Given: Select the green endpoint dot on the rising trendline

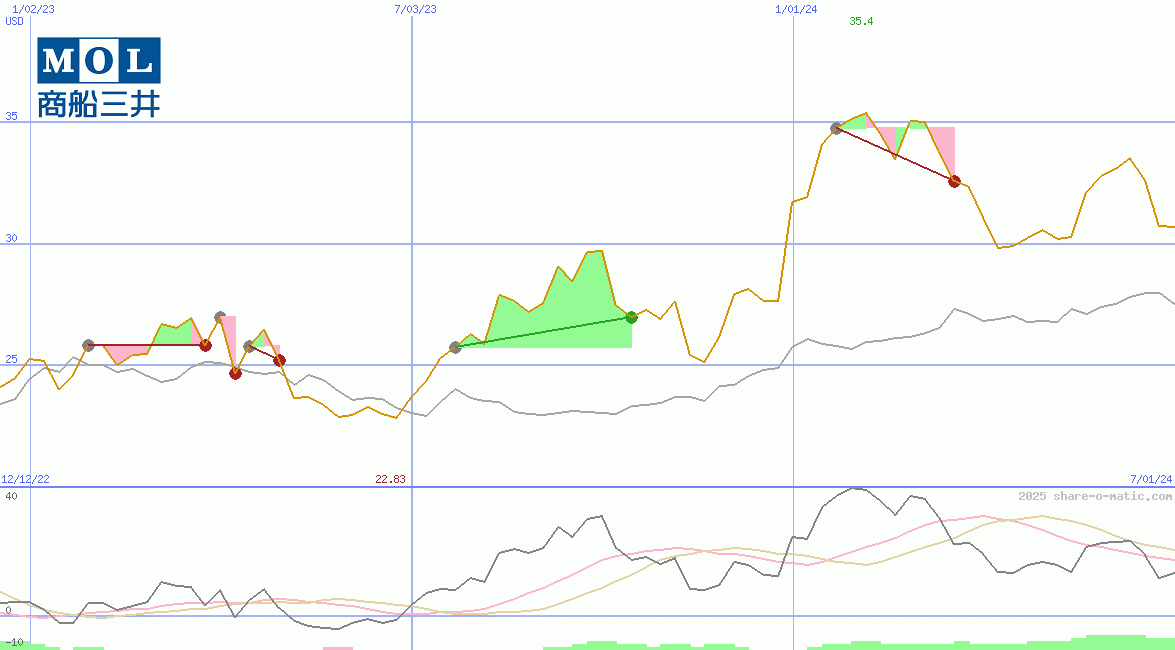Looking at the screenshot, I should click(630, 317).
